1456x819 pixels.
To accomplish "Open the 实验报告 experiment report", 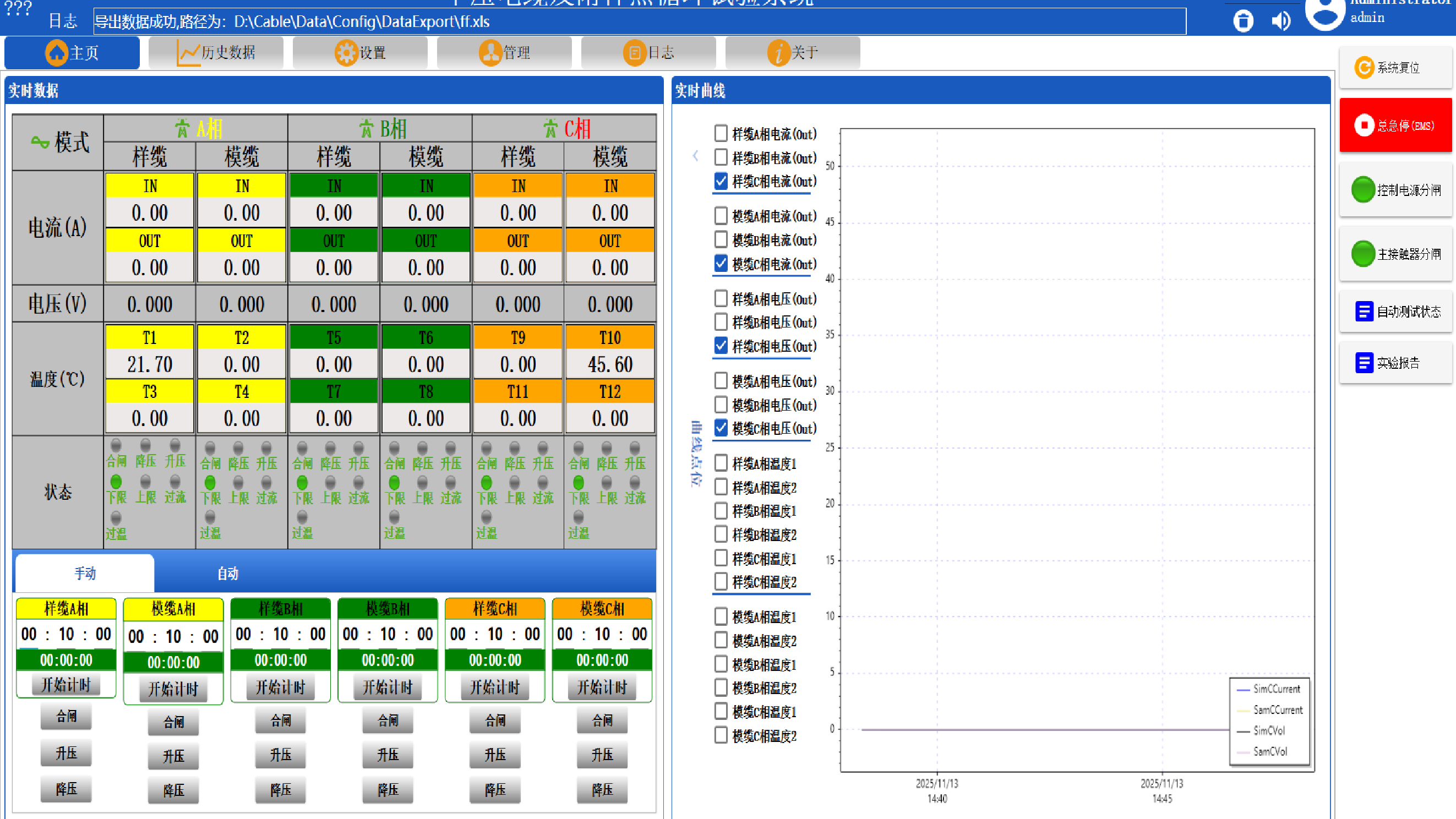I will (x=1395, y=363).
